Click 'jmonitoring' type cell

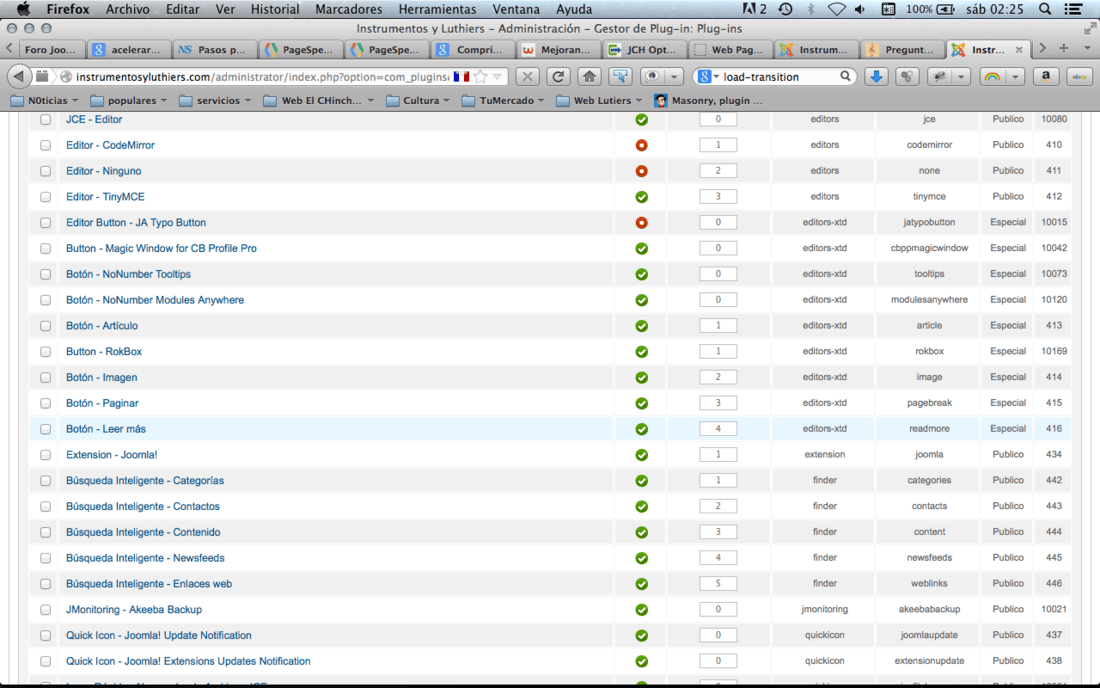pyautogui.click(x=824, y=609)
